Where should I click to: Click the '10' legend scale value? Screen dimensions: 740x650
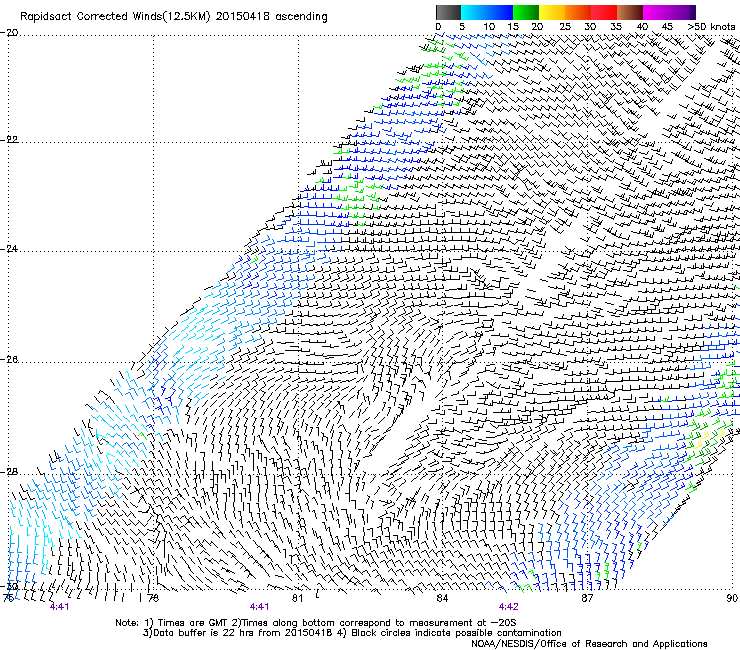pos(489,27)
